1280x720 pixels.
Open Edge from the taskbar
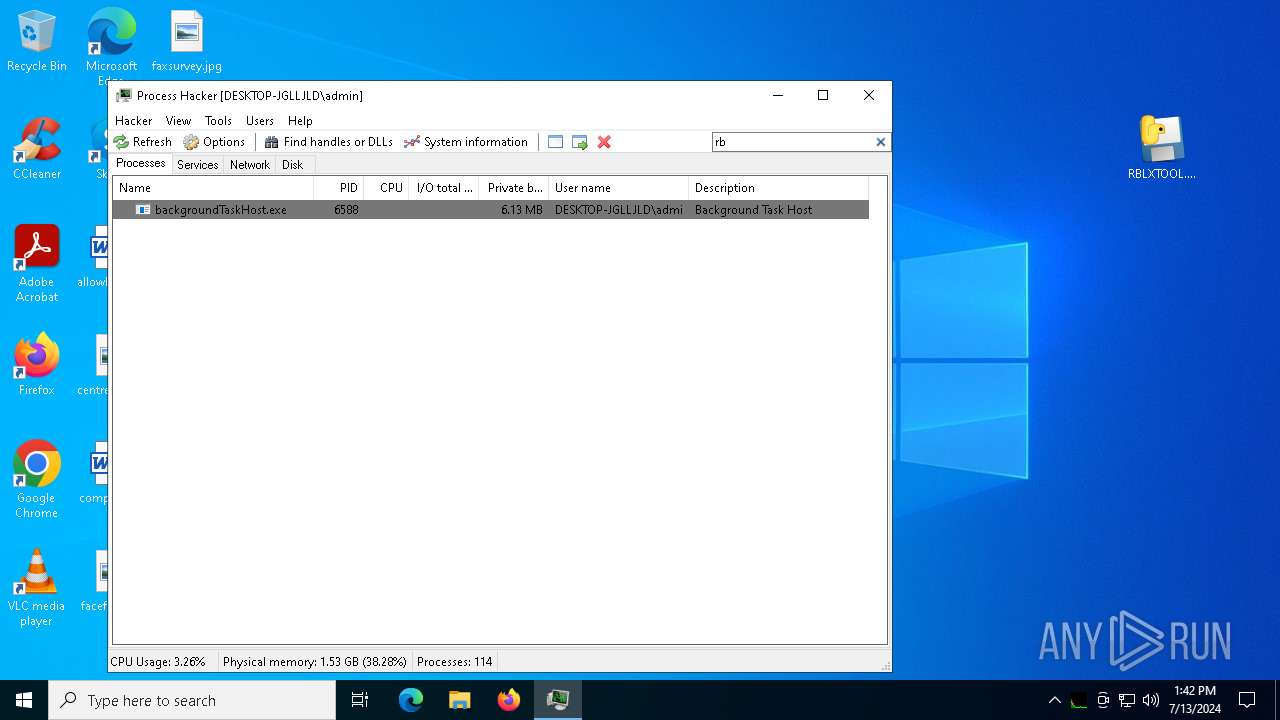point(411,700)
